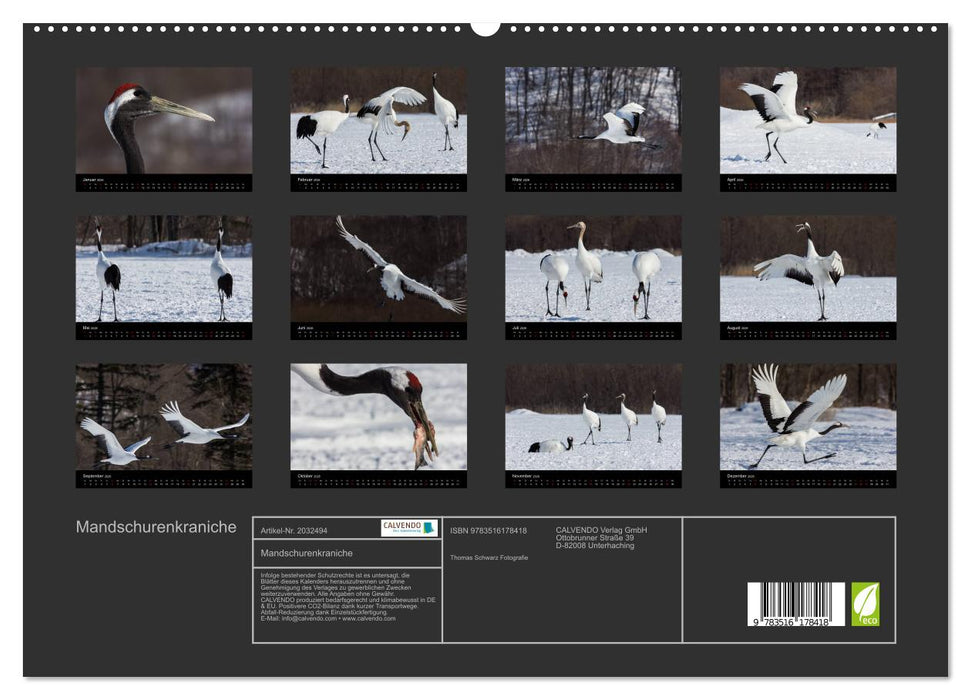Select the February photo of three cranes
Screen dimensions: 971x700
(x=378, y=121)
